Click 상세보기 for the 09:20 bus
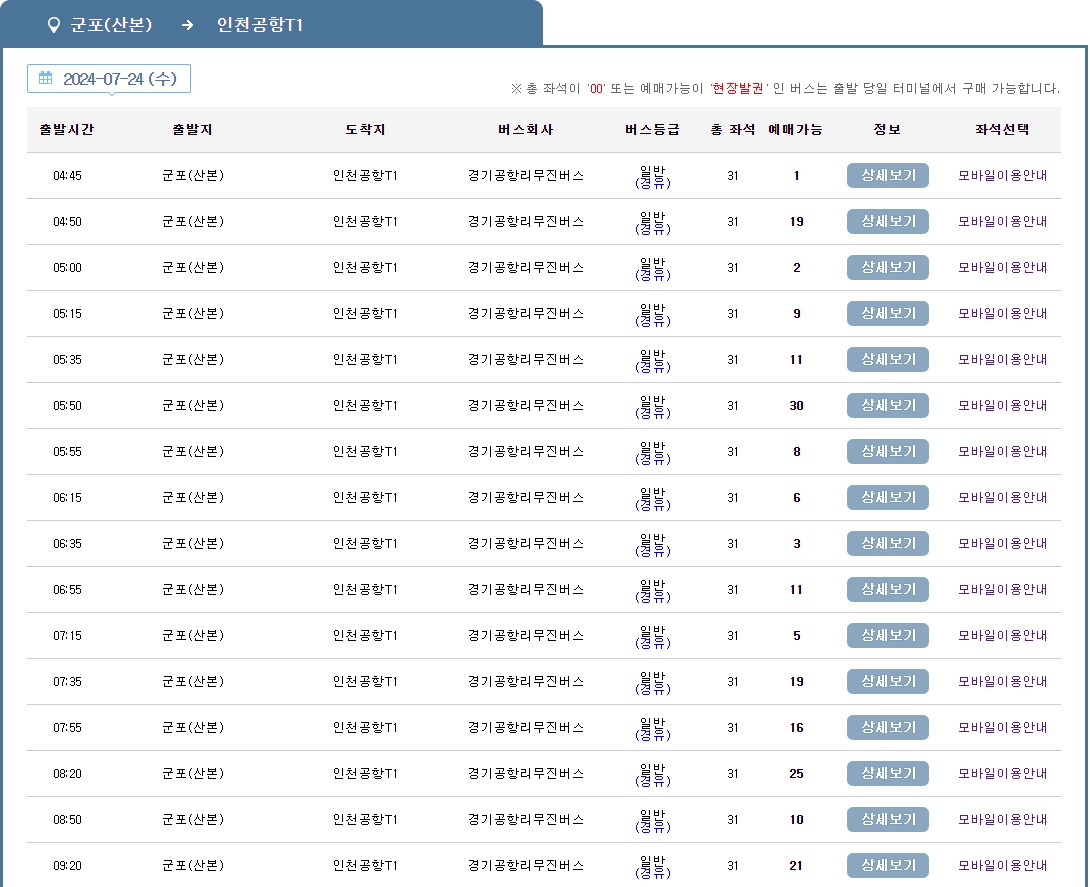The width and height of the screenshot is (1090, 887). [888, 865]
